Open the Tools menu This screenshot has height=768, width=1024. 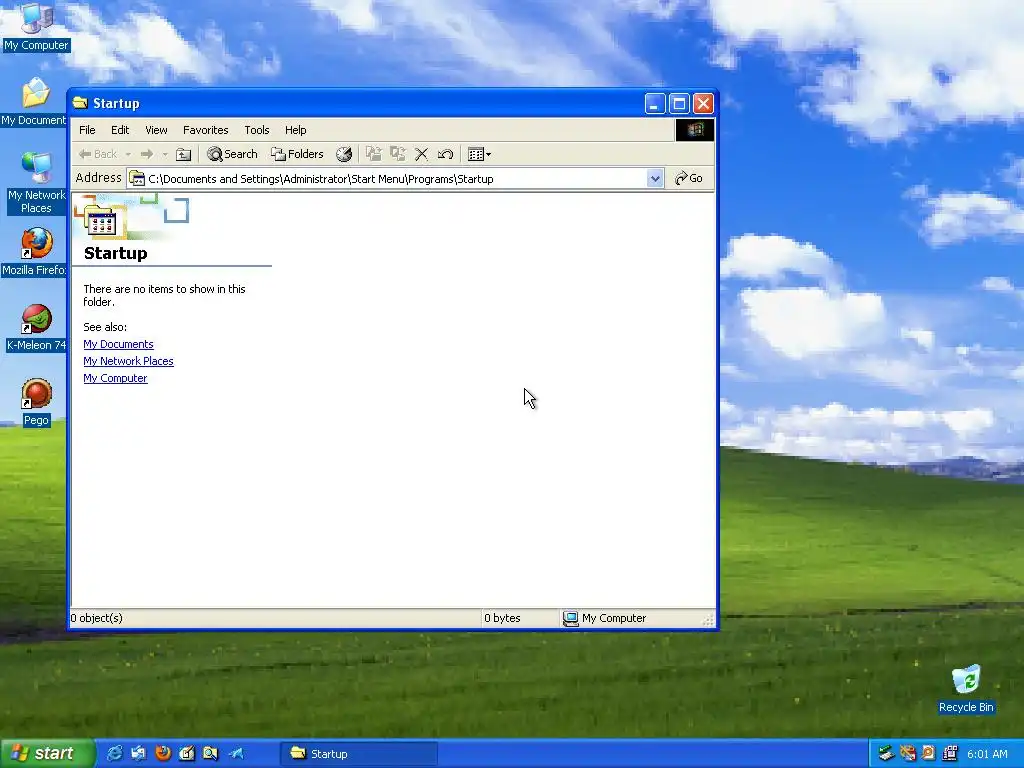257,130
